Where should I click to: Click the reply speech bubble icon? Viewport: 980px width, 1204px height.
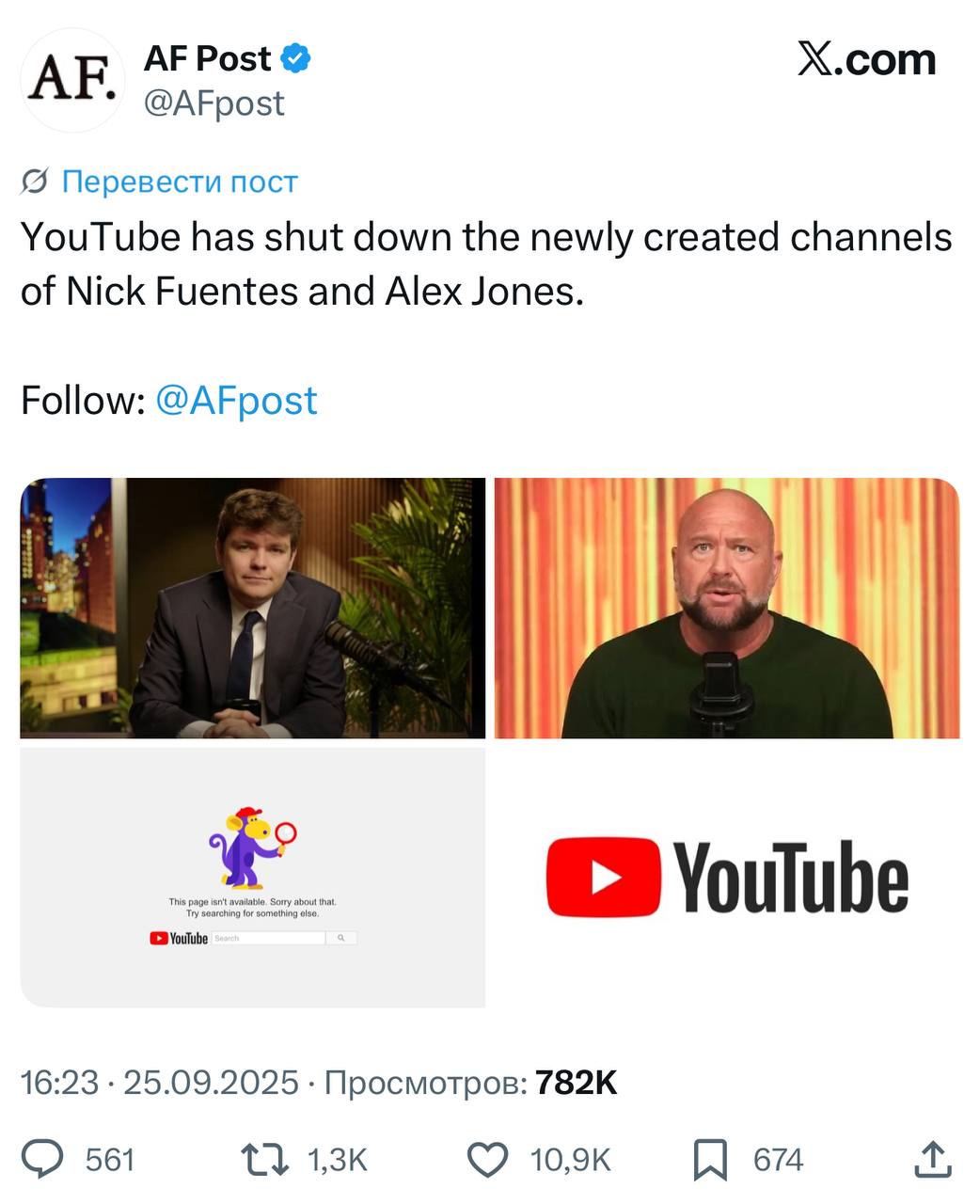[42, 1159]
